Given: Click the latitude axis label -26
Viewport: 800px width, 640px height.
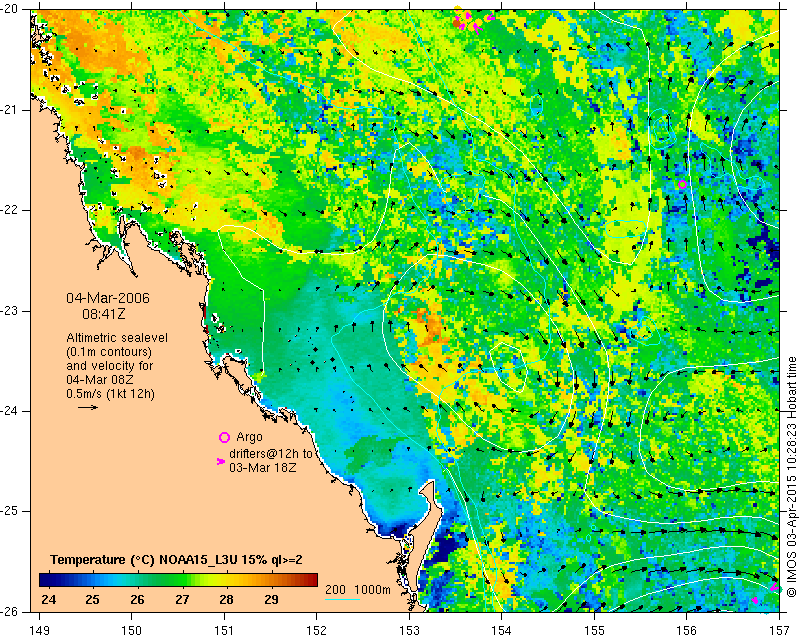Looking at the screenshot, I should pyautogui.click(x=10, y=612).
